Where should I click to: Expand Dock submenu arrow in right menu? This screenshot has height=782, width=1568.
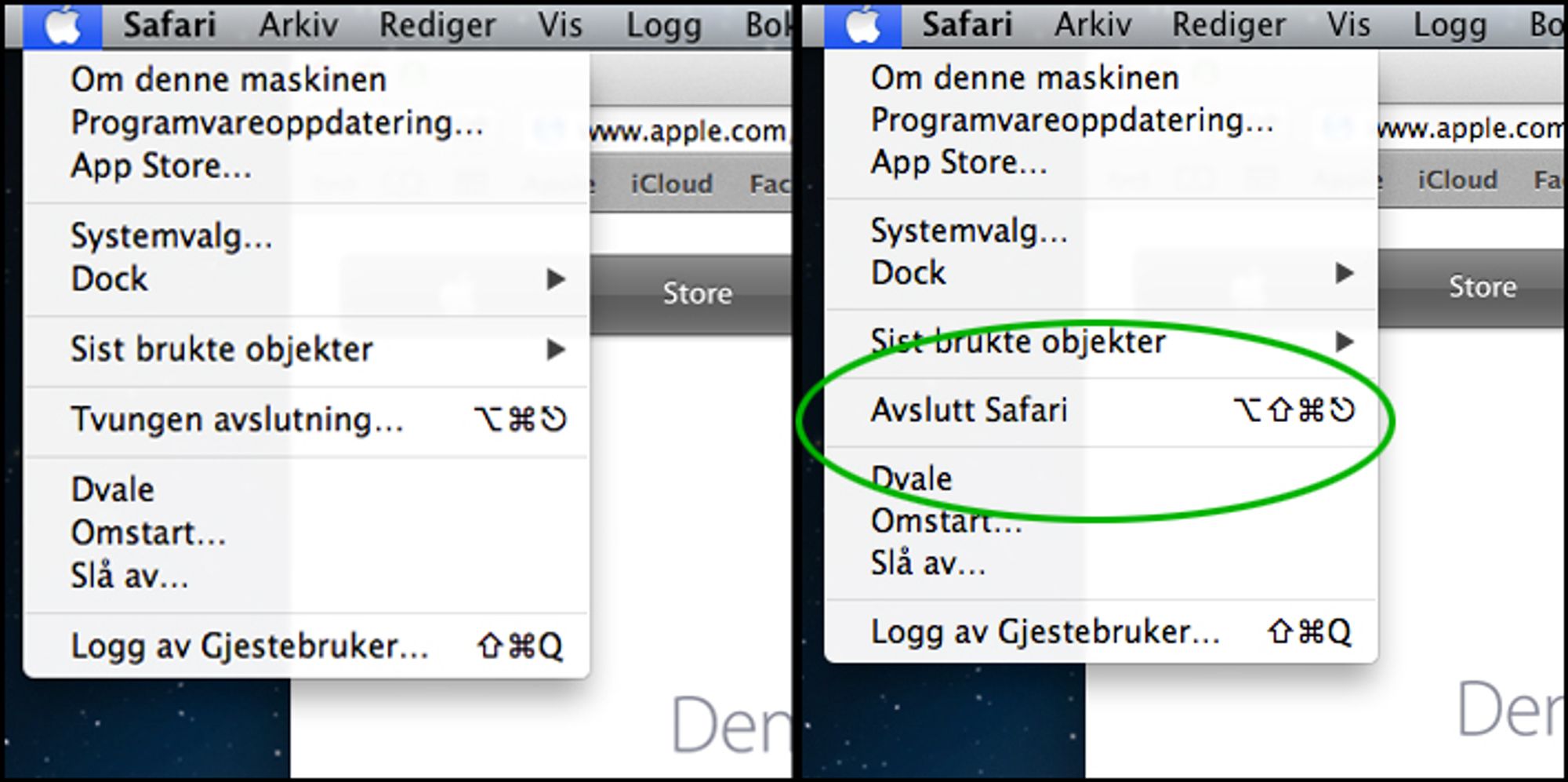(x=1345, y=273)
